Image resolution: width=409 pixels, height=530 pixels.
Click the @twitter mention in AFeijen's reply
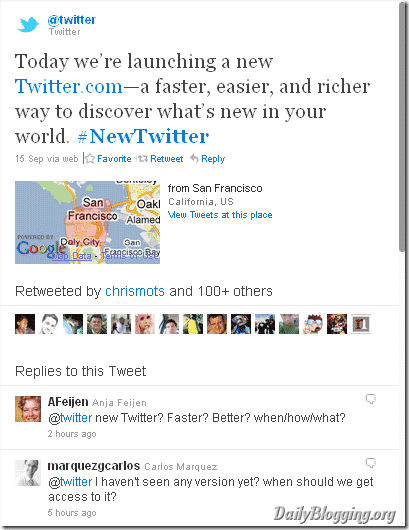pyautogui.click(x=70, y=418)
